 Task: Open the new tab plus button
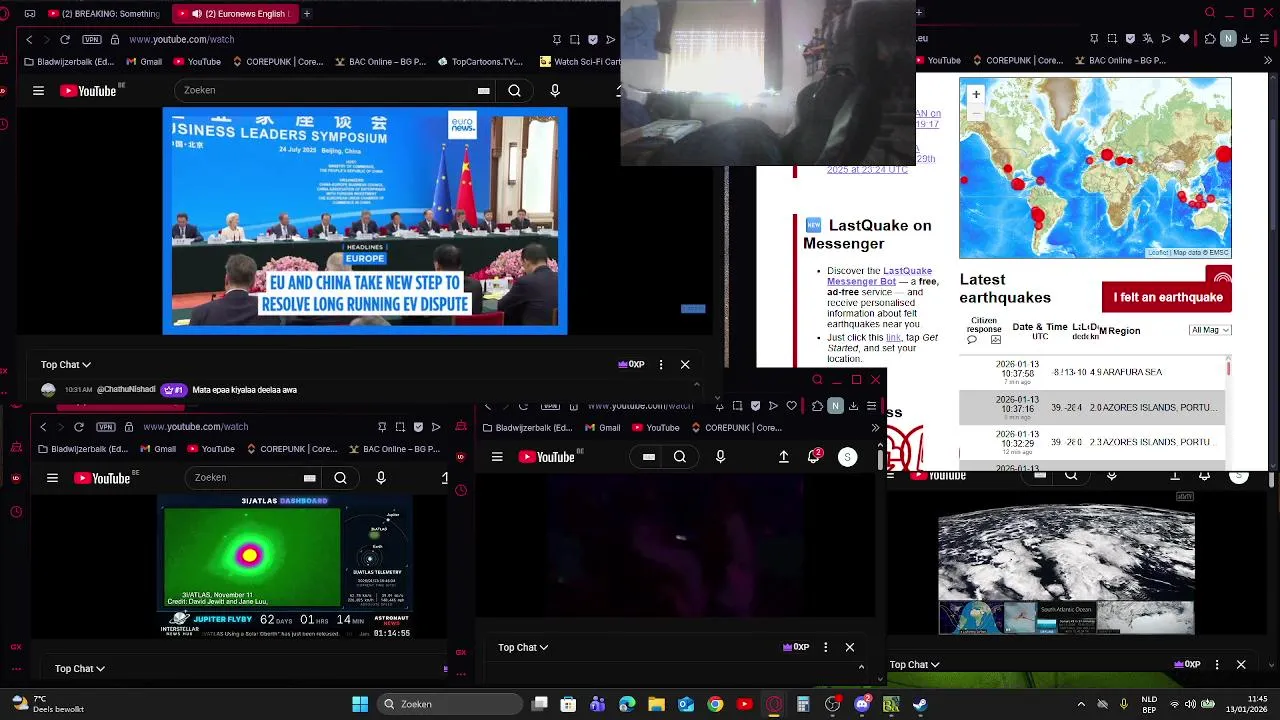click(307, 14)
